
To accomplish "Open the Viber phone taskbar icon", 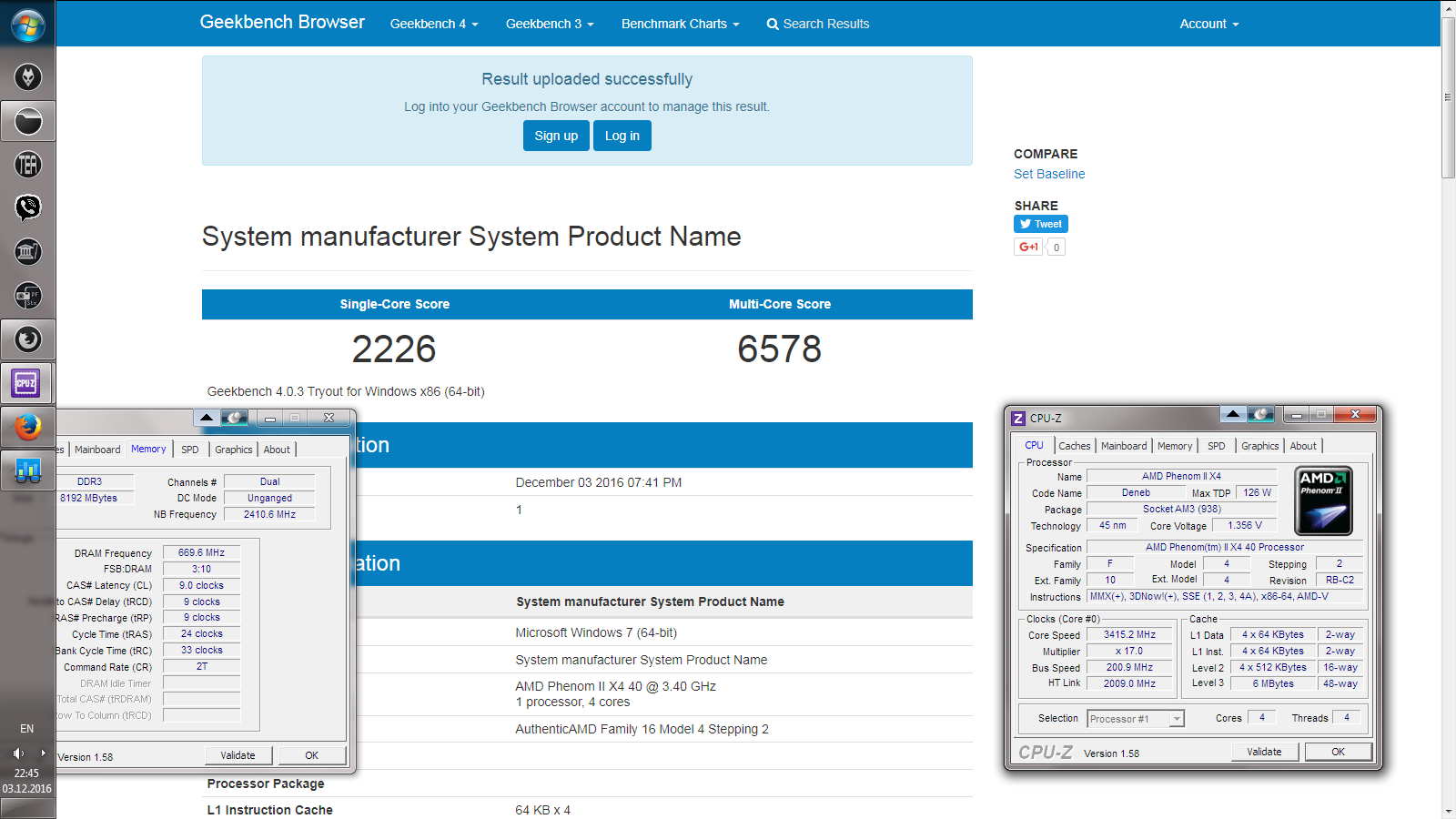I will pyautogui.click(x=28, y=208).
